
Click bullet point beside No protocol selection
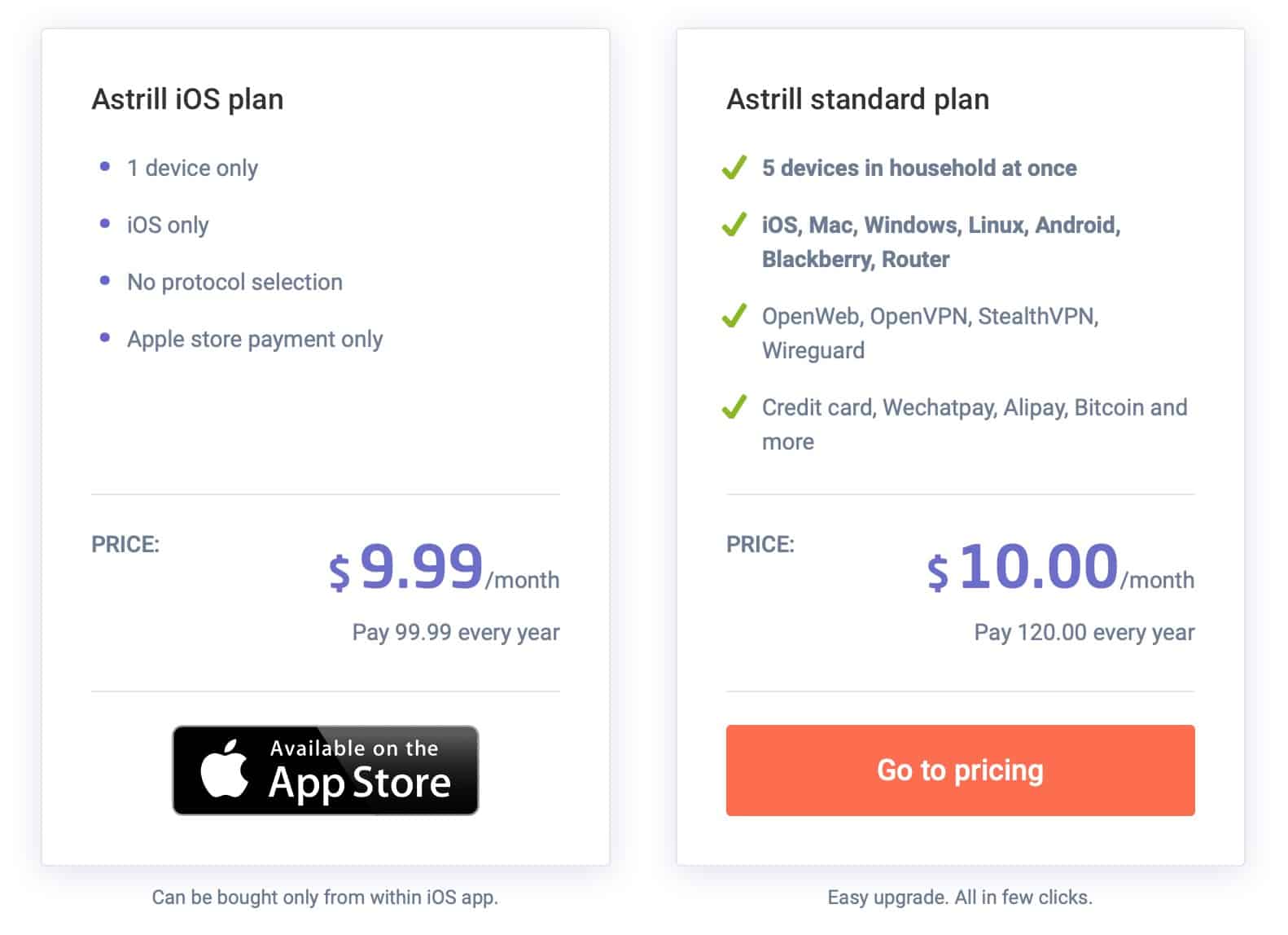(x=104, y=281)
